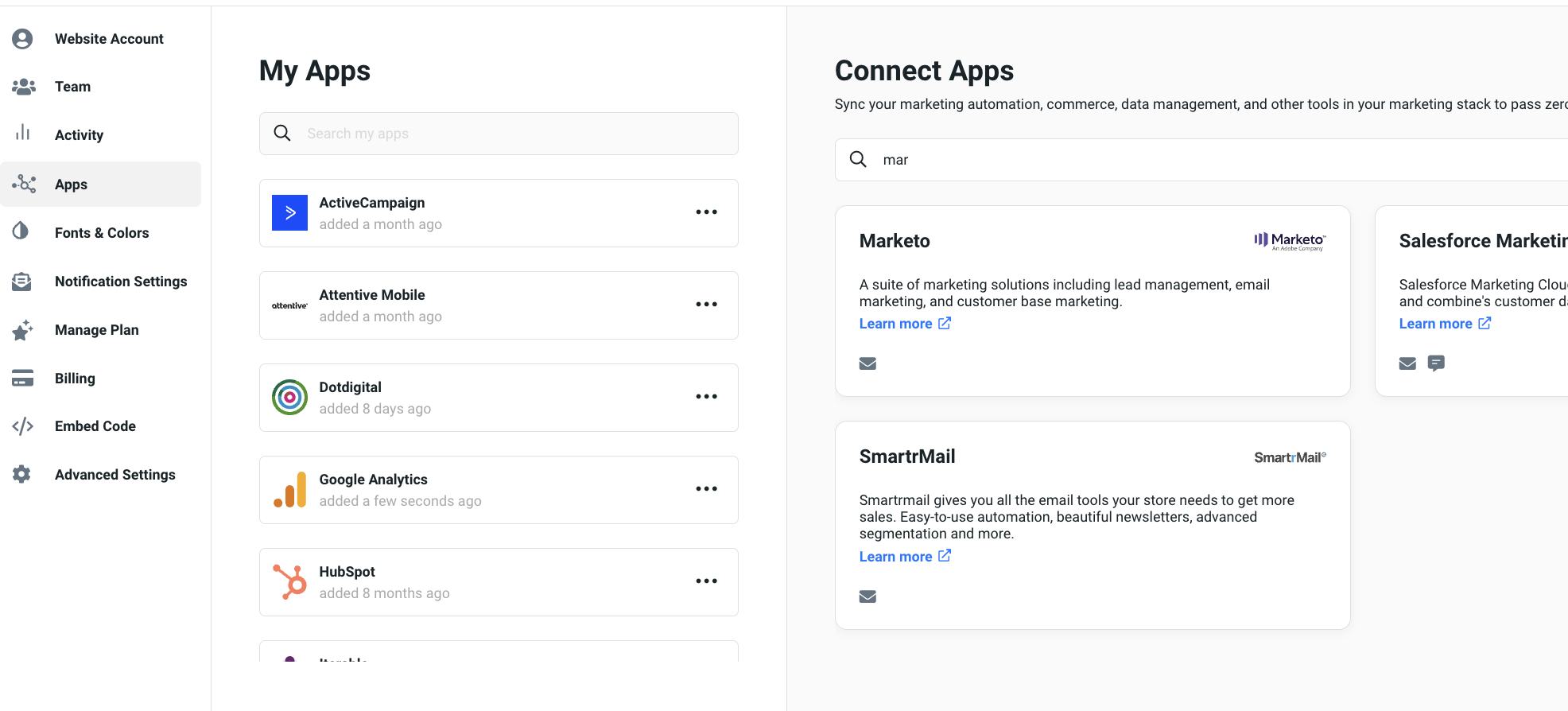Click the email envelope icon on Marketo card
The width and height of the screenshot is (1568, 711).
tap(867, 363)
